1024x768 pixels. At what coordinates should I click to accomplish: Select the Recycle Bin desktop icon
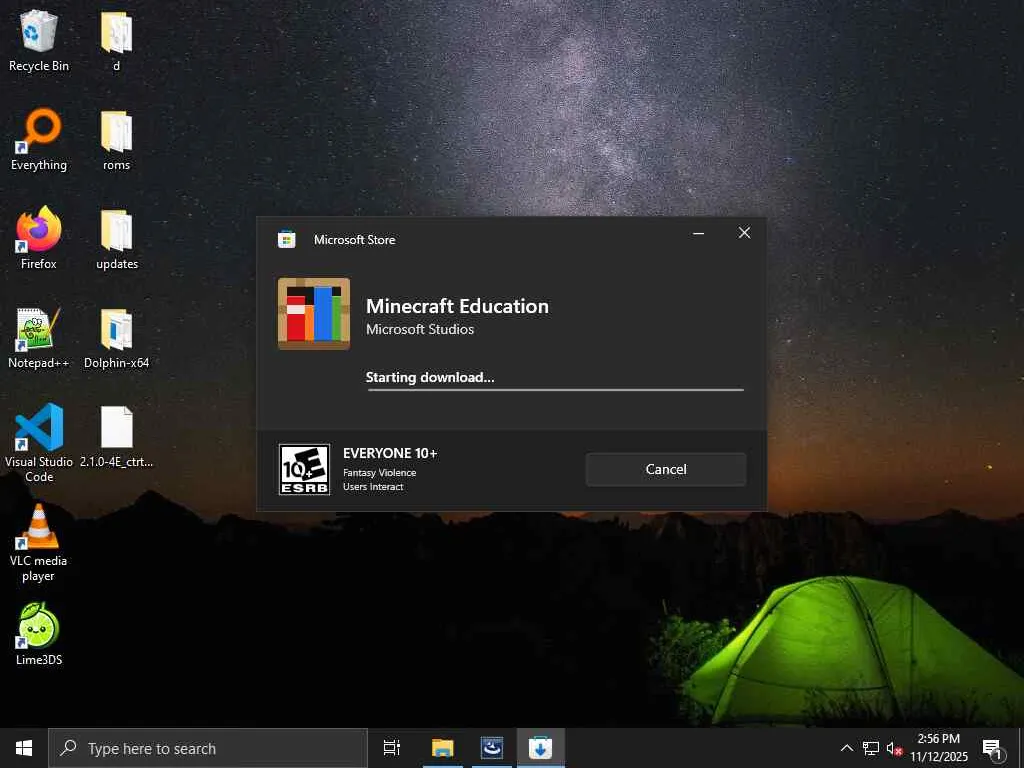(39, 41)
